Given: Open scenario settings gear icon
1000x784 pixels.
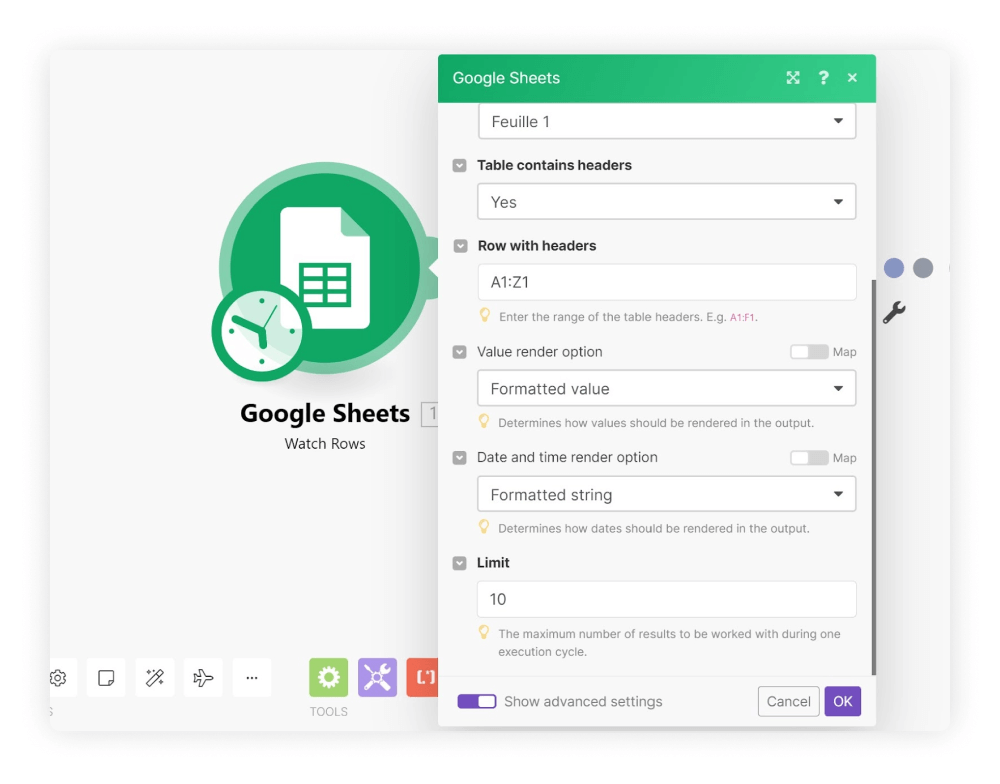Looking at the screenshot, I should 58,677.
